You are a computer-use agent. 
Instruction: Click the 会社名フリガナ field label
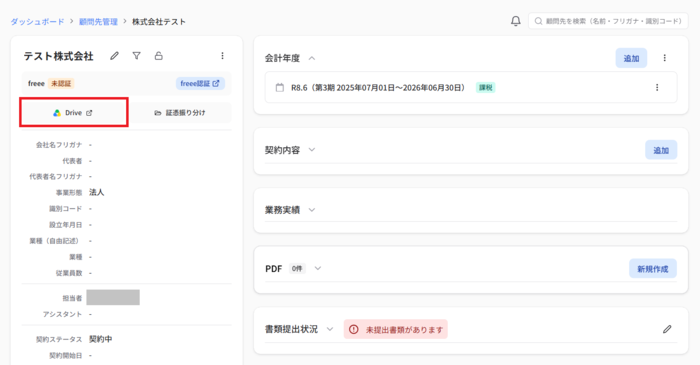pos(59,145)
